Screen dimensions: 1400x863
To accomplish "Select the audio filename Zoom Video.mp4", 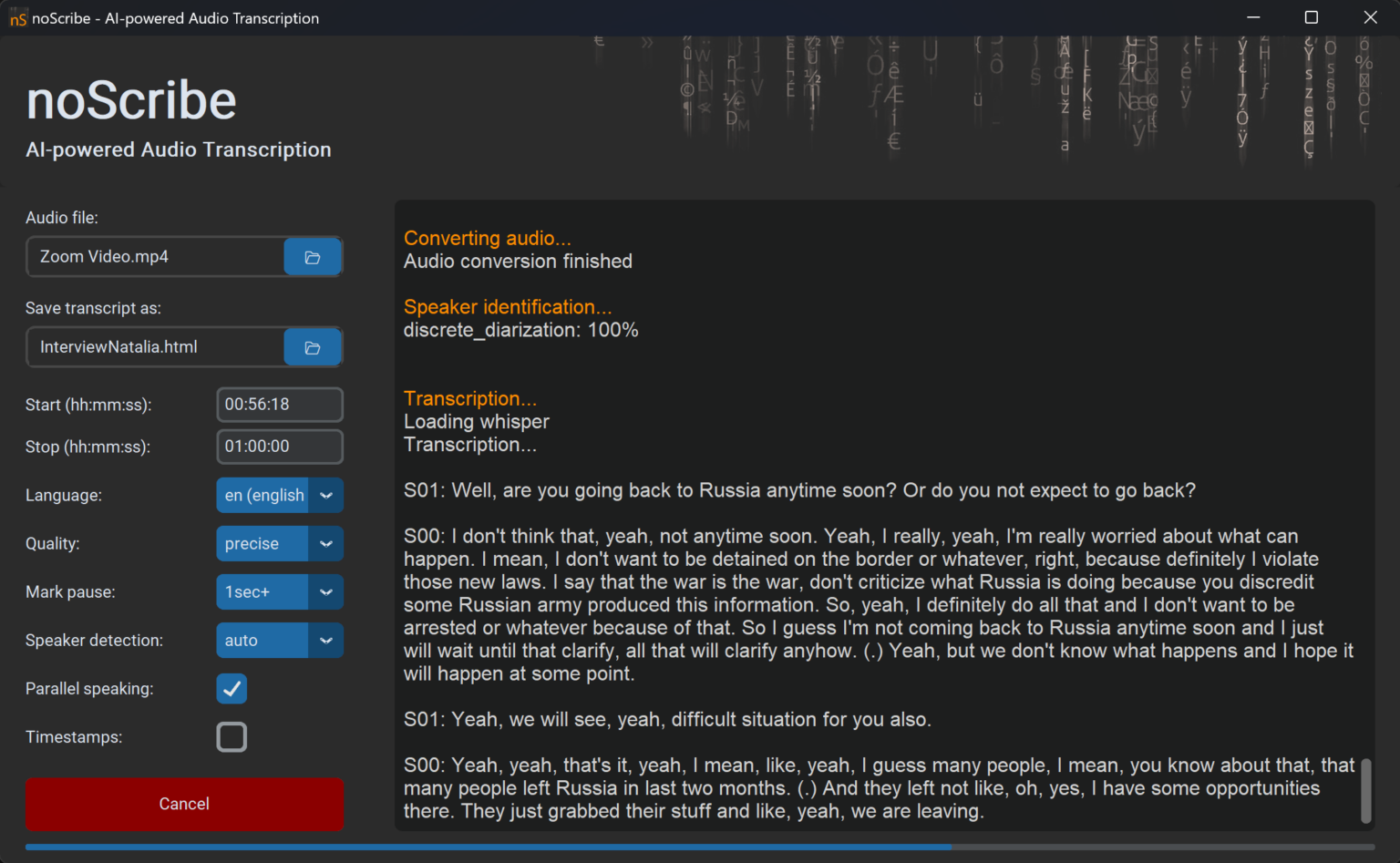I will point(155,256).
